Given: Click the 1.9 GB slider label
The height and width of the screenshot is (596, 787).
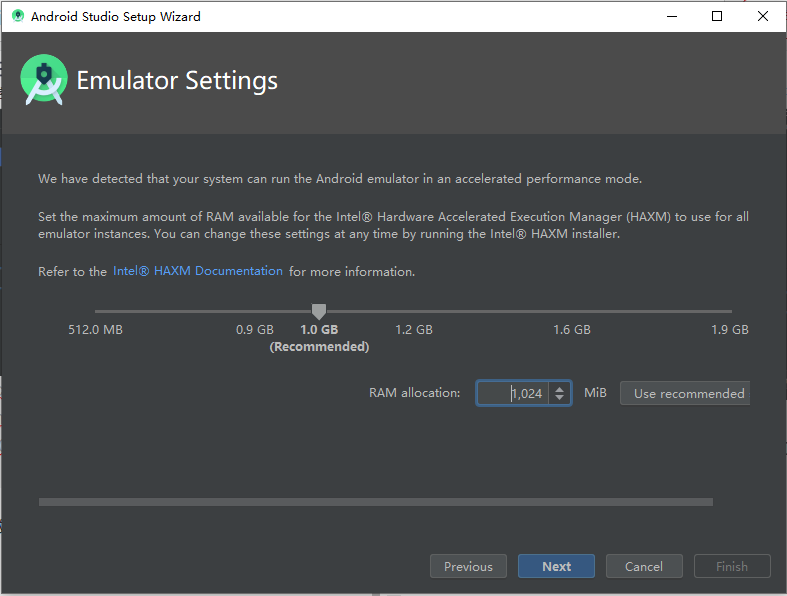Looking at the screenshot, I should (x=730, y=330).
